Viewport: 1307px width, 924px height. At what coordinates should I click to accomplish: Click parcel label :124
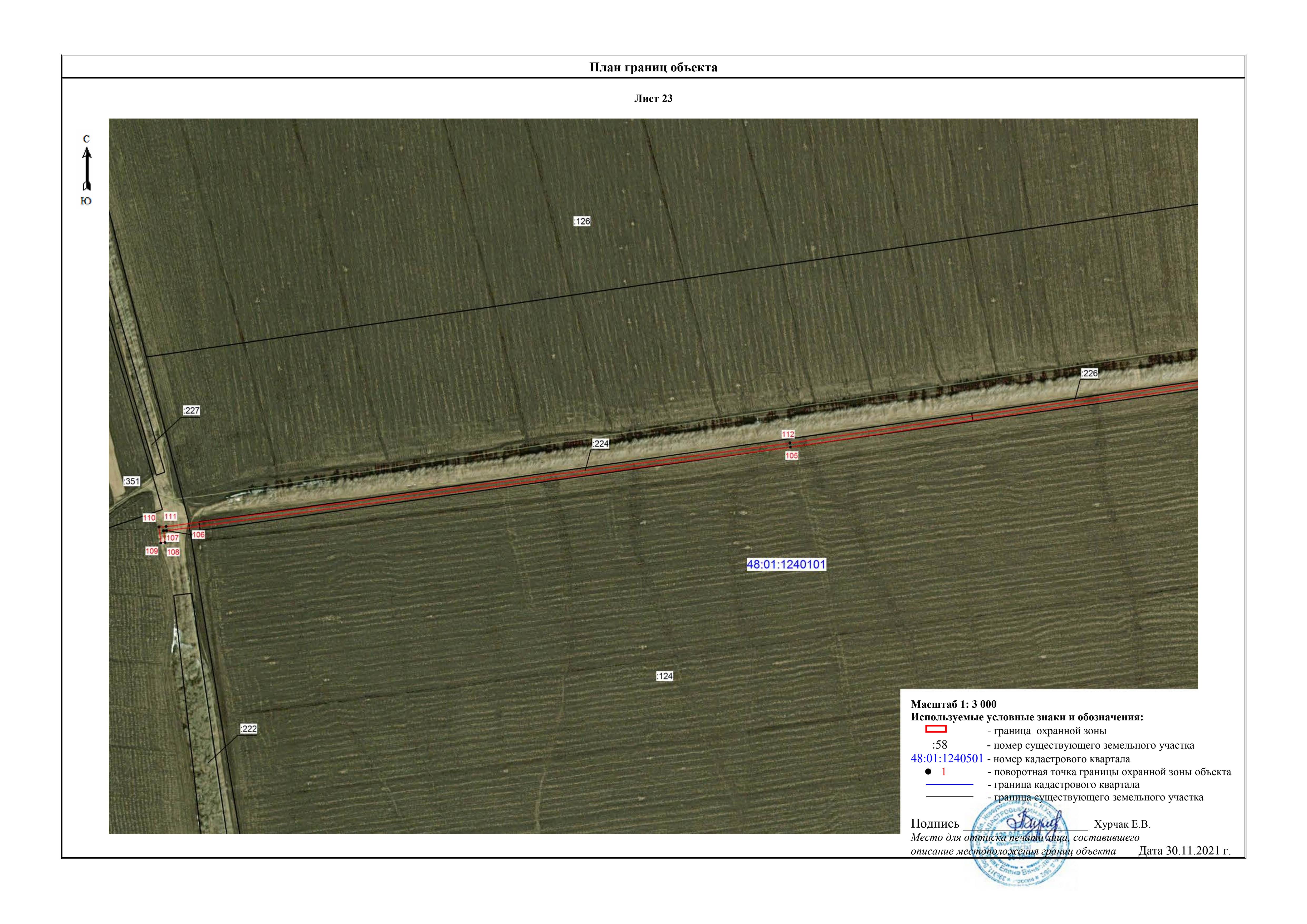[x=664, y=676]
